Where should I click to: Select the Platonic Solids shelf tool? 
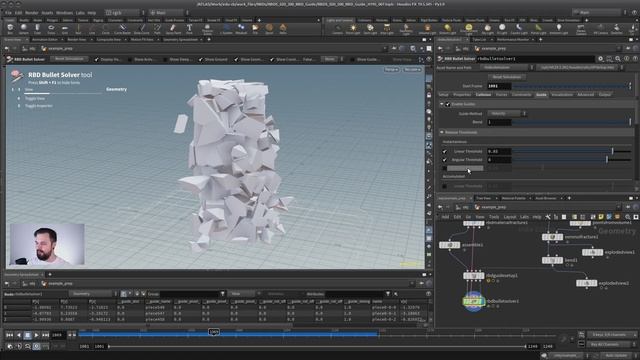click(207, 29)
